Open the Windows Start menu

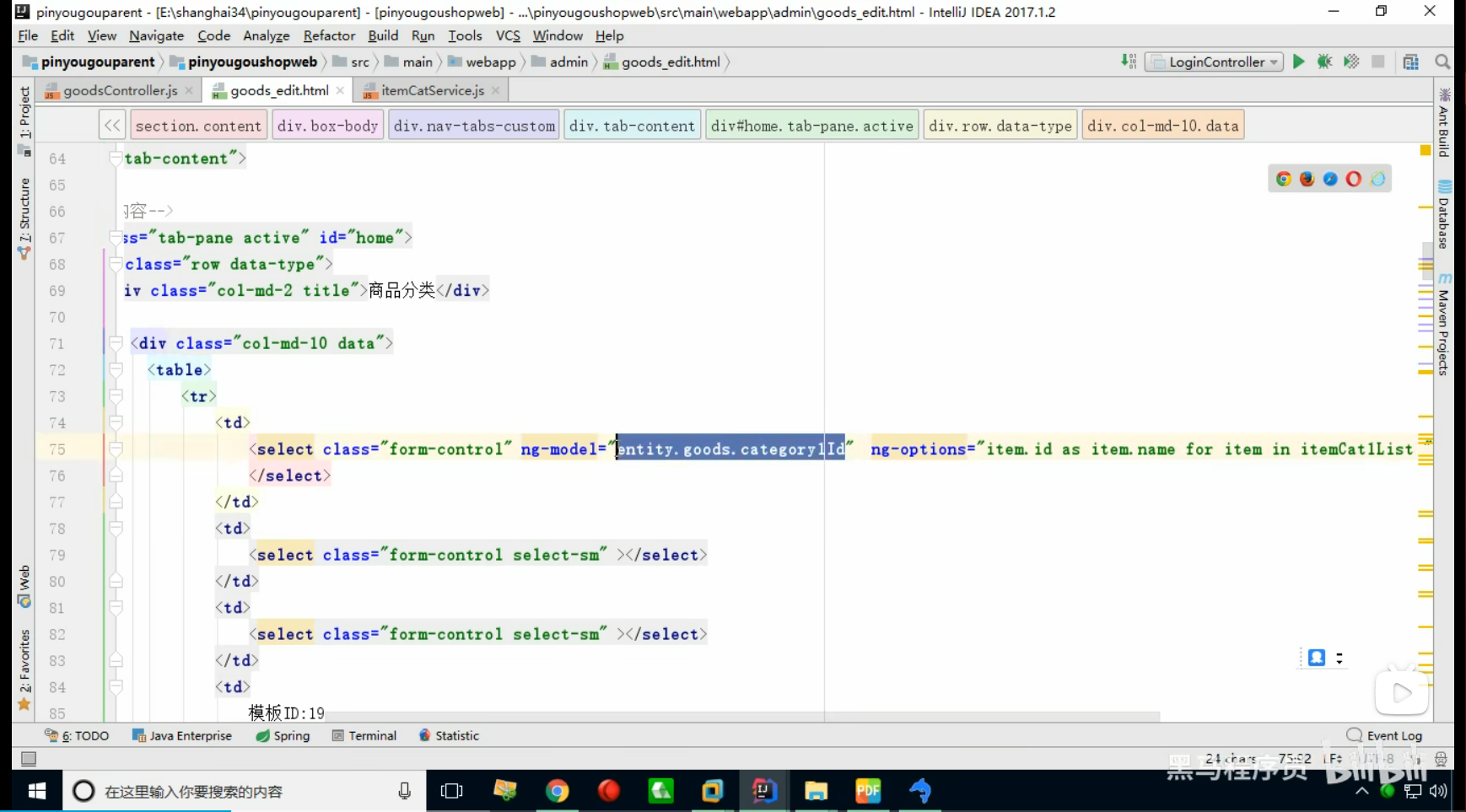[36, 791]
